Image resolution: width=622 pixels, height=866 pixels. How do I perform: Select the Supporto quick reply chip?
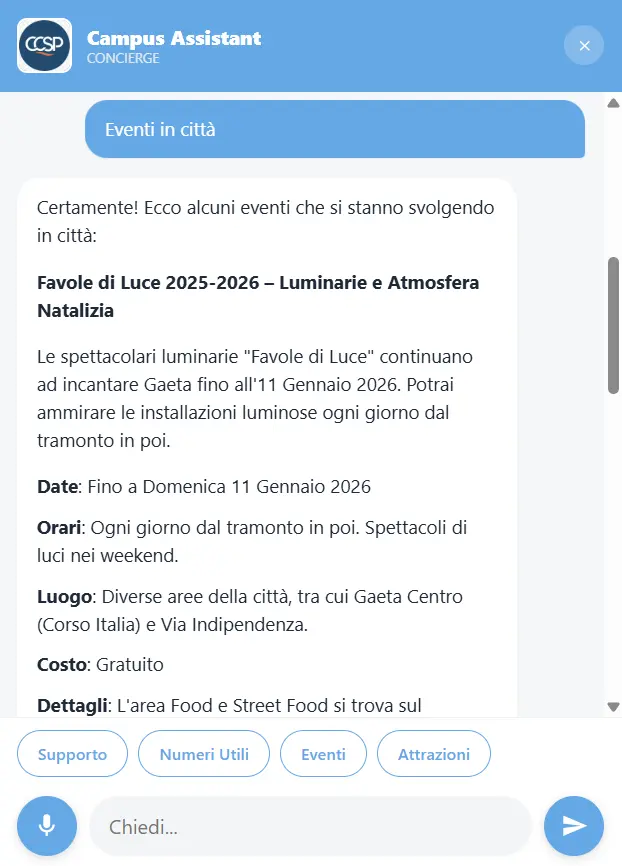click(x=72, y=754)
